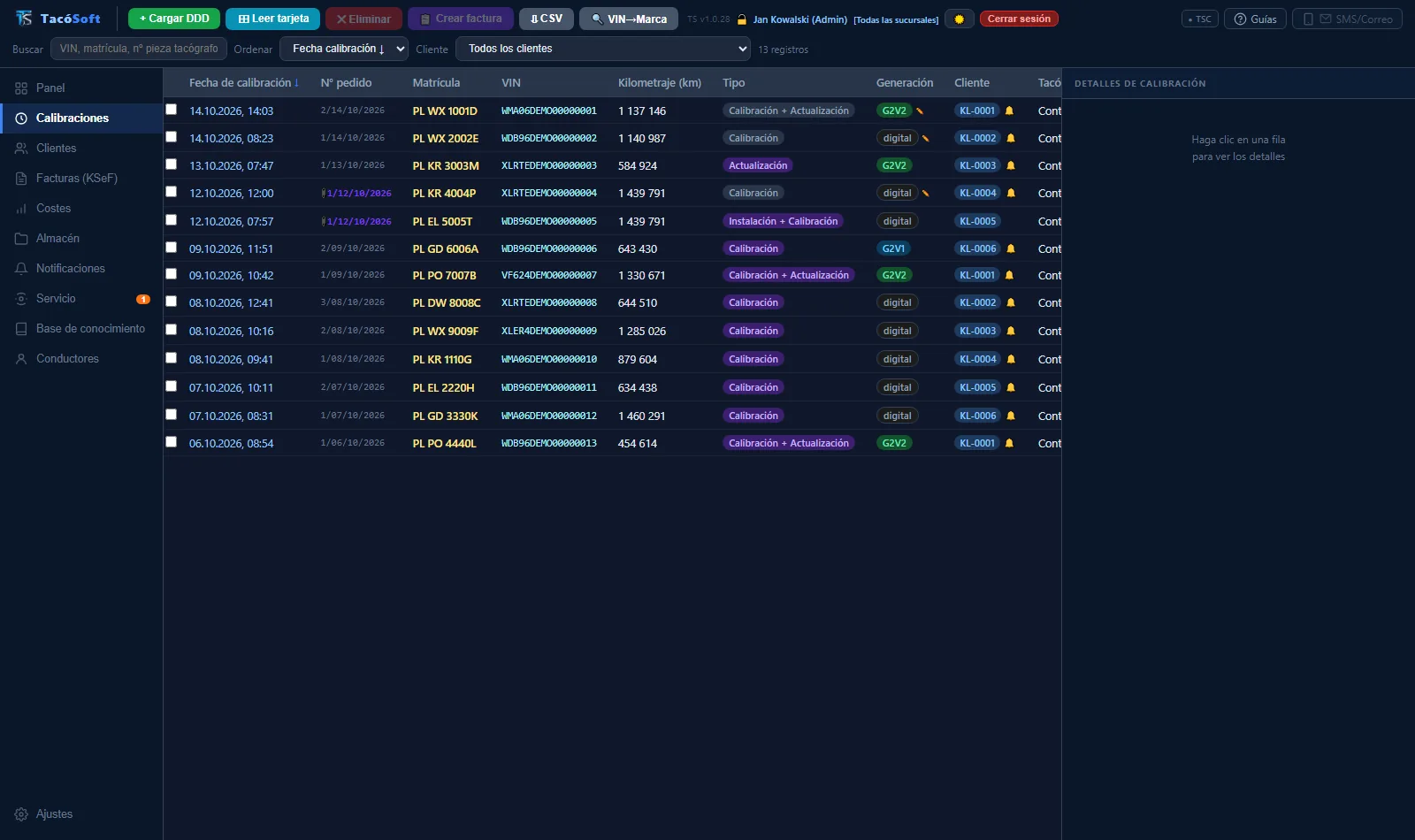Go to Facturas (KSeF) in sidebar

coord(81,178)
